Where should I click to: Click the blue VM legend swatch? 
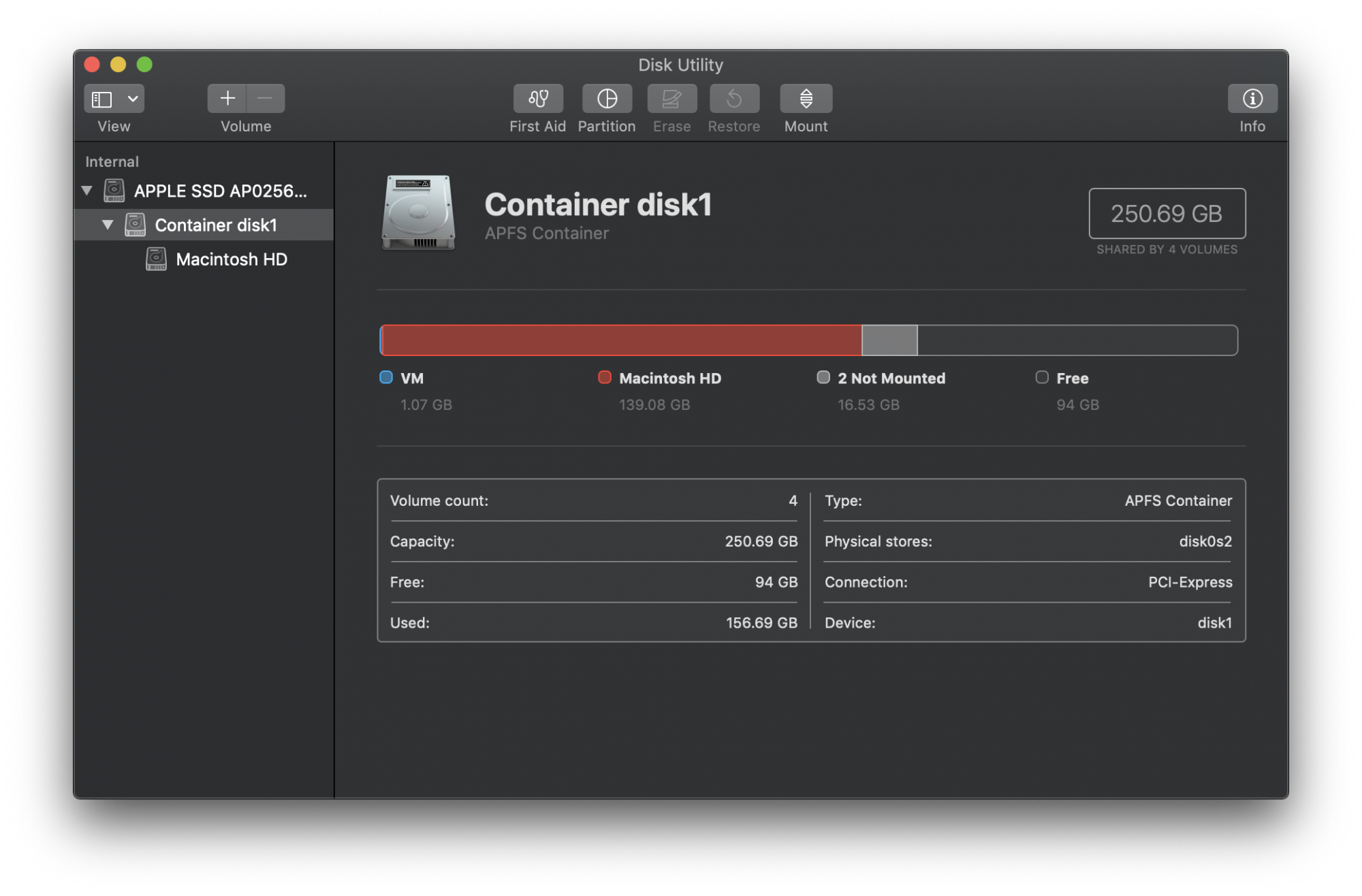386,377
